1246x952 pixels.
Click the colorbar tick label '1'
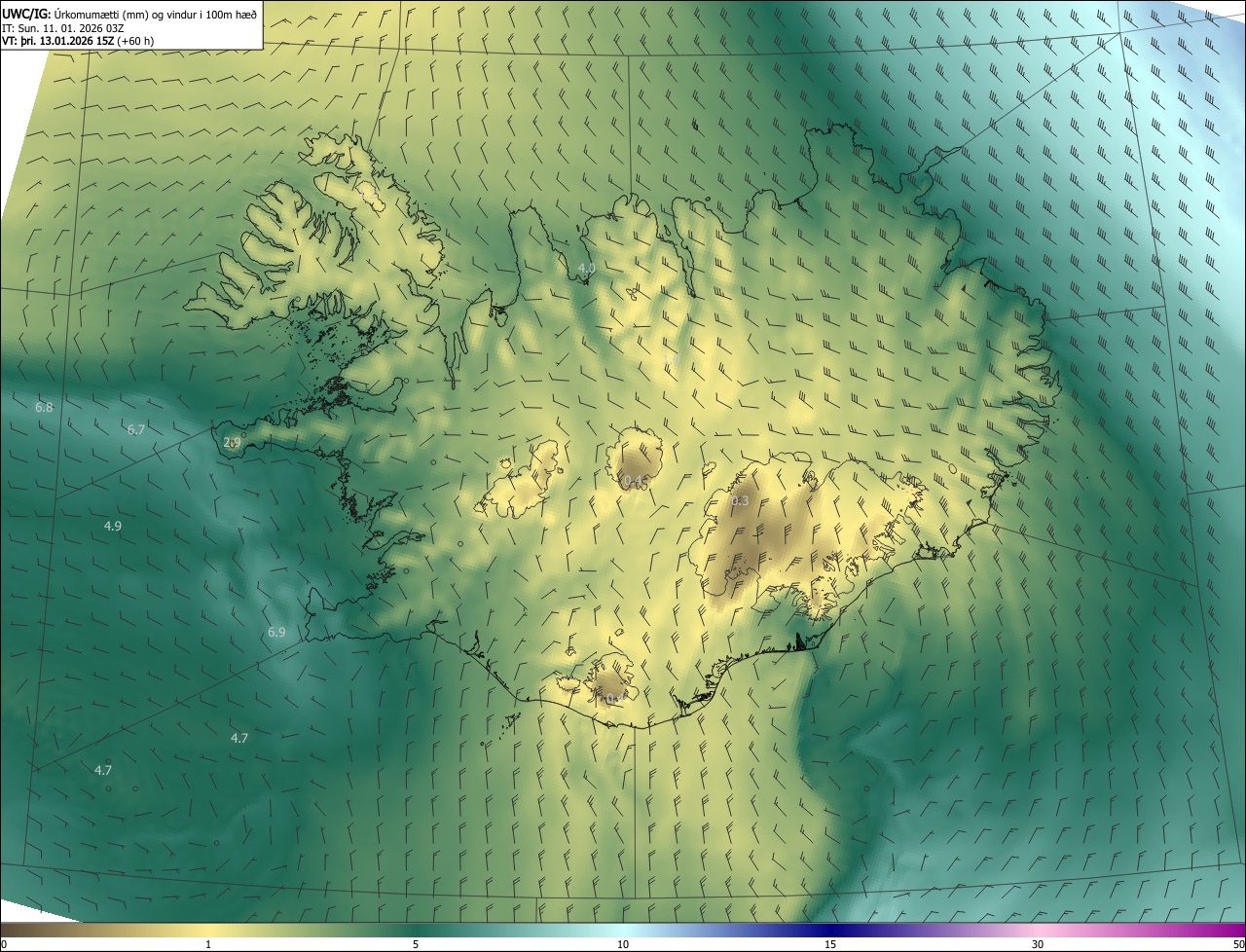(x=208, y=945)
